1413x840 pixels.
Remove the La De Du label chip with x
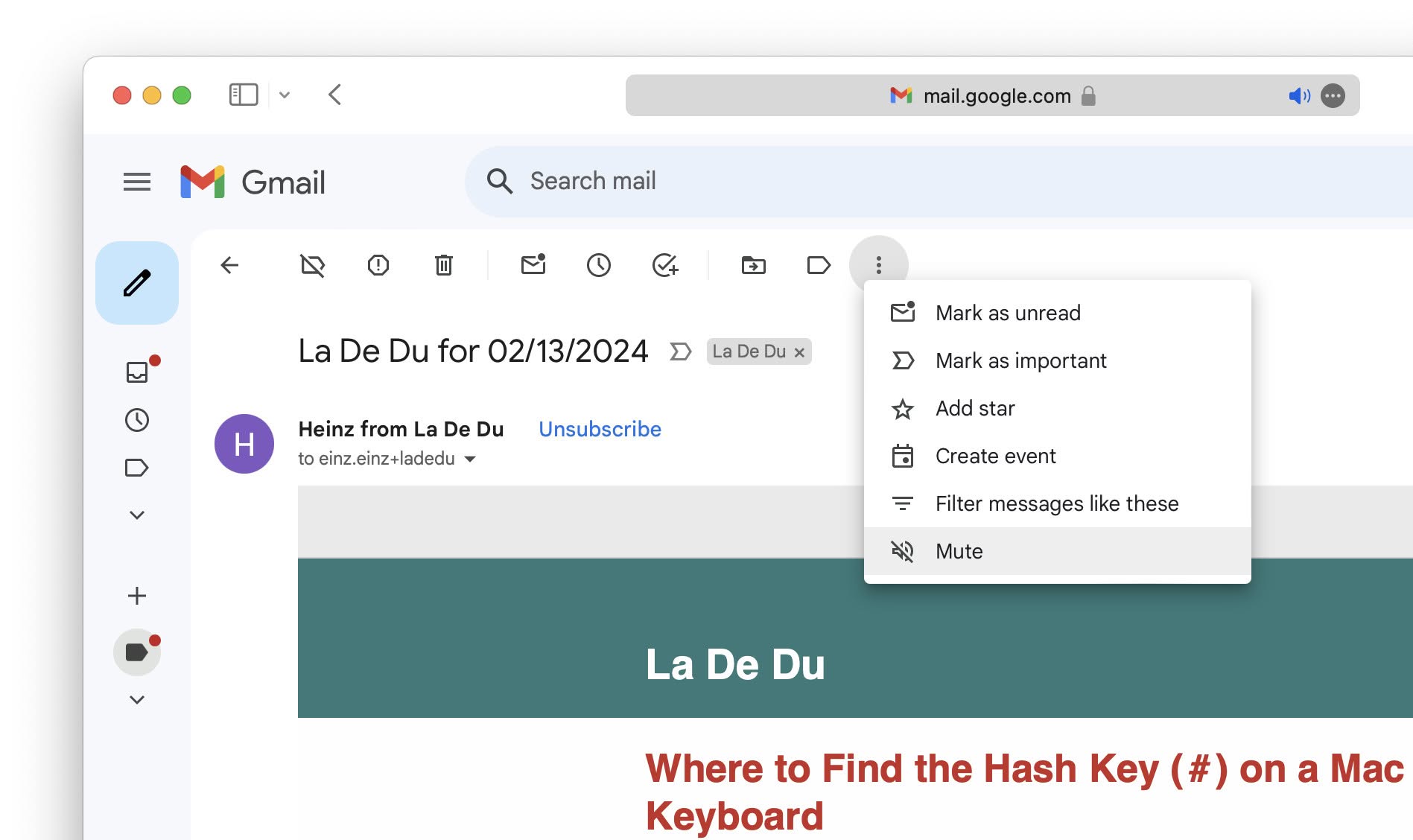tap(799, 352)
